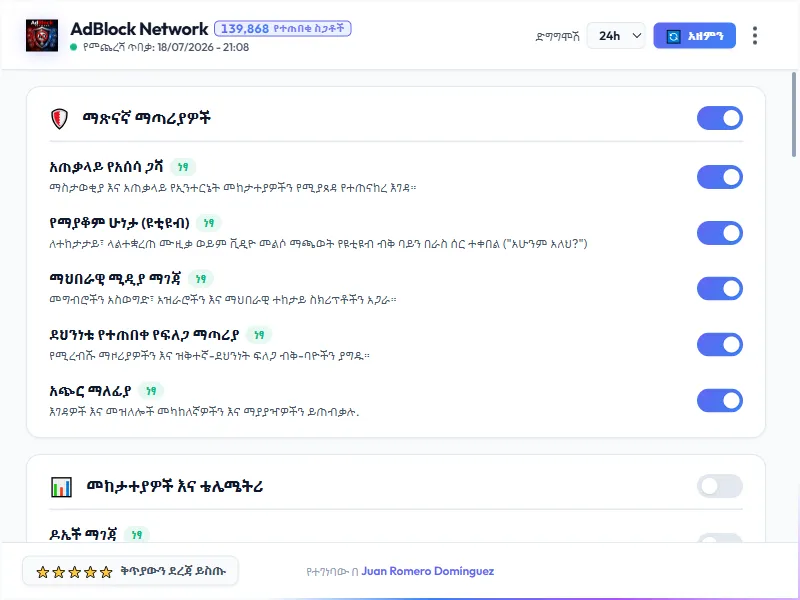
Task: Click the AdBlock Network logo icon
Action: tap(42, 36)
